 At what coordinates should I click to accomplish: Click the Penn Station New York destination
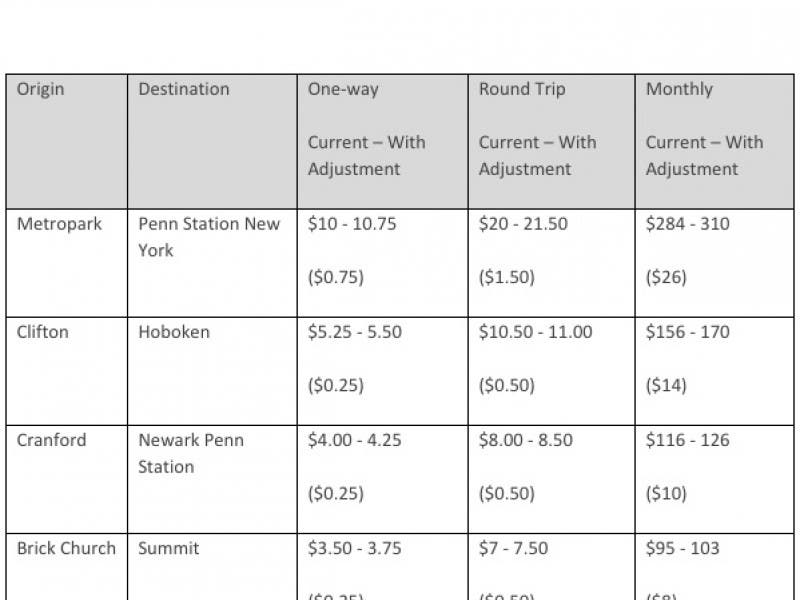pyautogui.click(x=209, y=236)
